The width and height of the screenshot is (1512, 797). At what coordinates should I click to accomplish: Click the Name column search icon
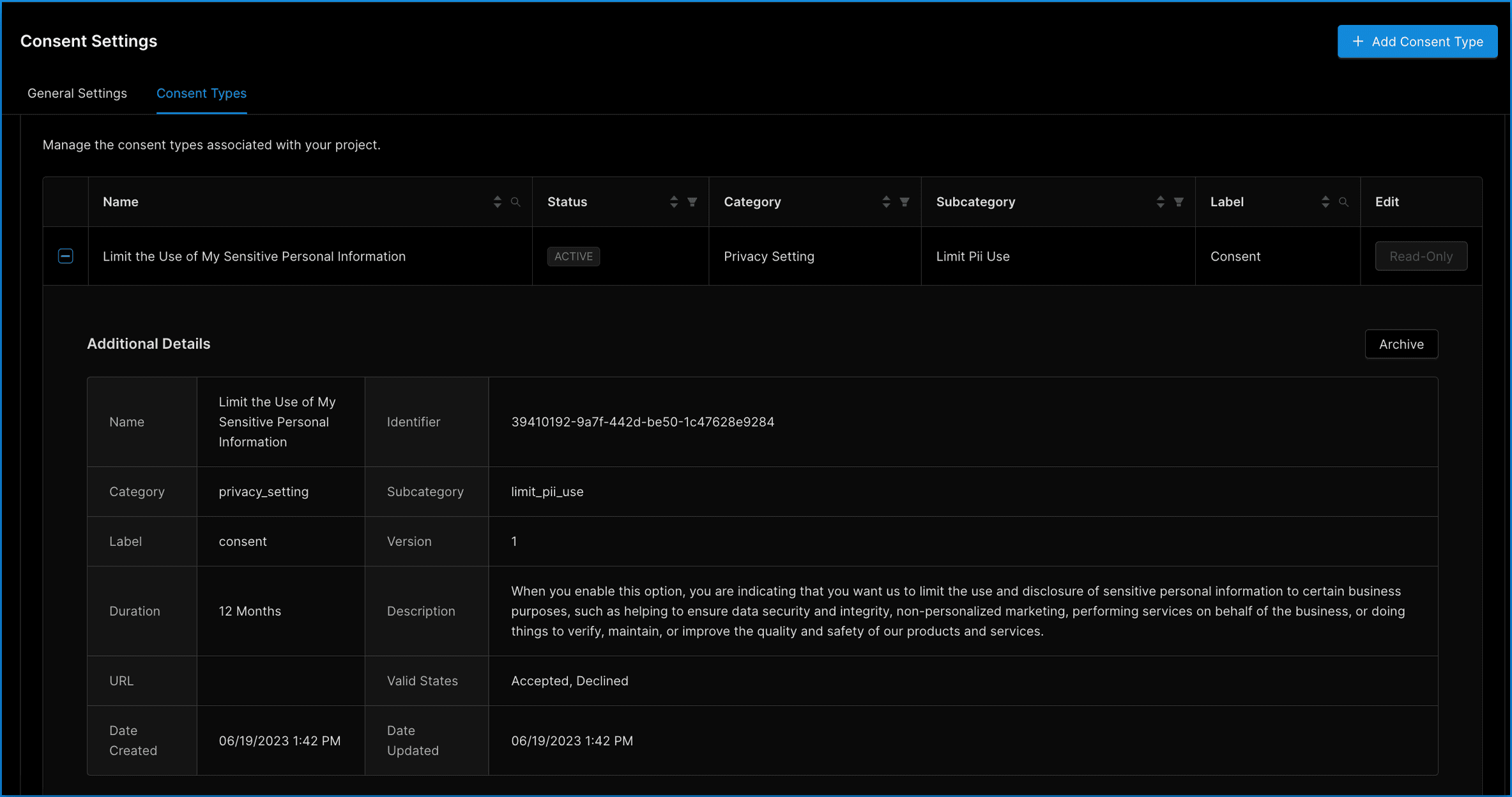click(515, 202)
